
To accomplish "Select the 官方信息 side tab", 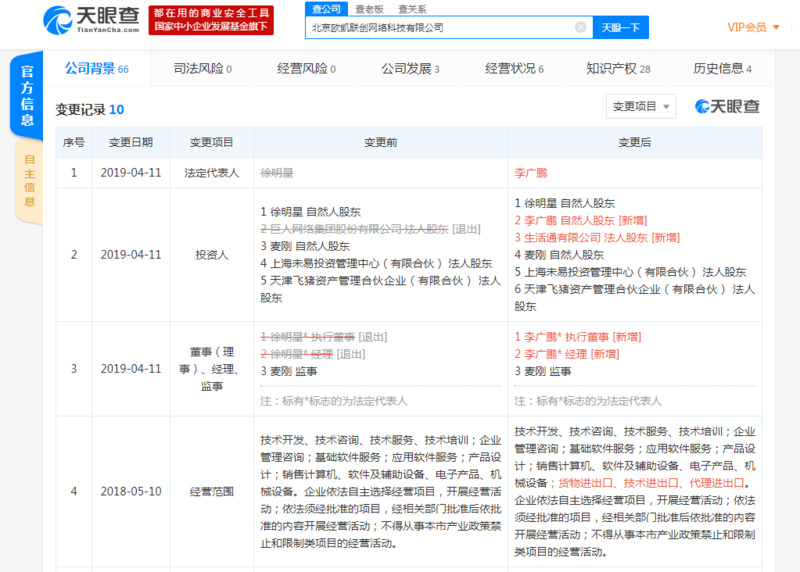I will tap(27, 95).
